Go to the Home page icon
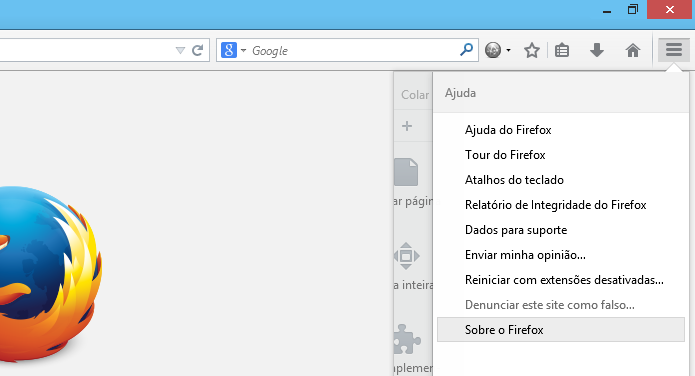Viewport: 695px width, 376px height. pos(633,51)
